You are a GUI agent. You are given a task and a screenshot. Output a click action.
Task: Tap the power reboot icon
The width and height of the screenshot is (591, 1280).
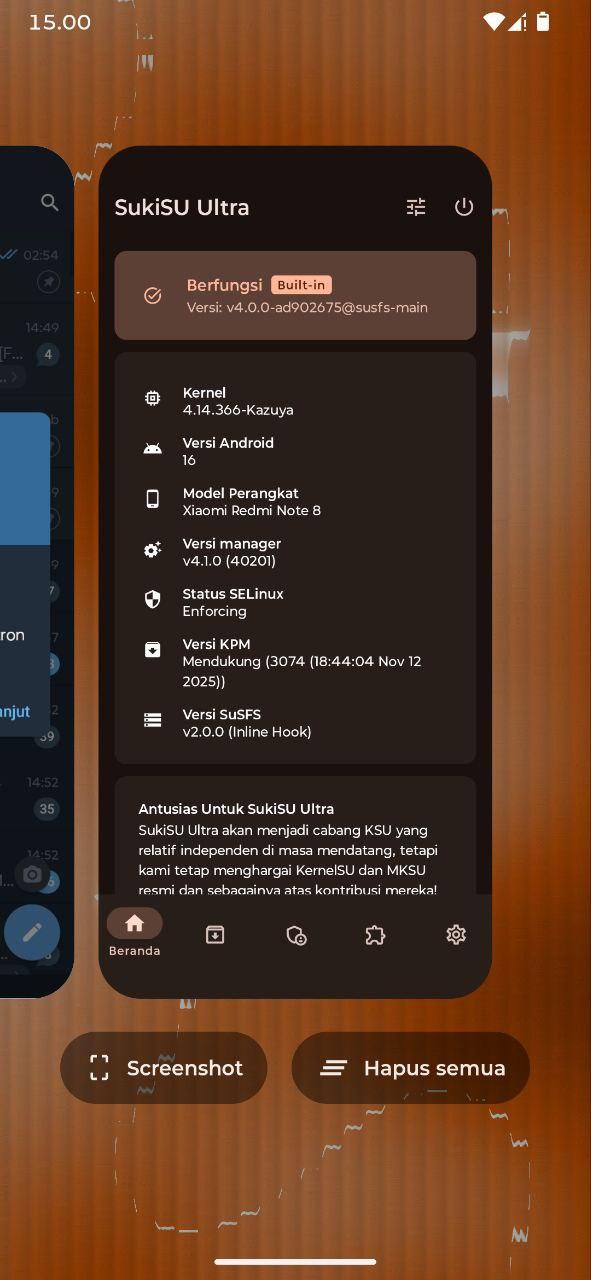point(464,207)
